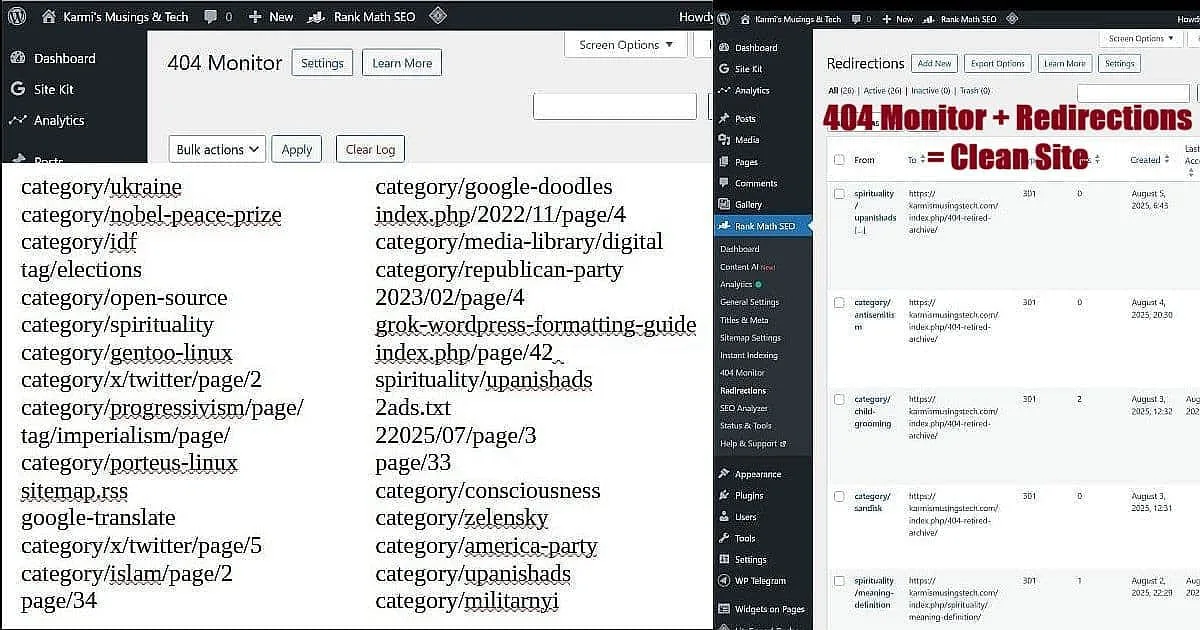Viewport: 1200px width, 630px height.
Task: Check the category/child-grooming redirection row
Action: coord(839,399)
